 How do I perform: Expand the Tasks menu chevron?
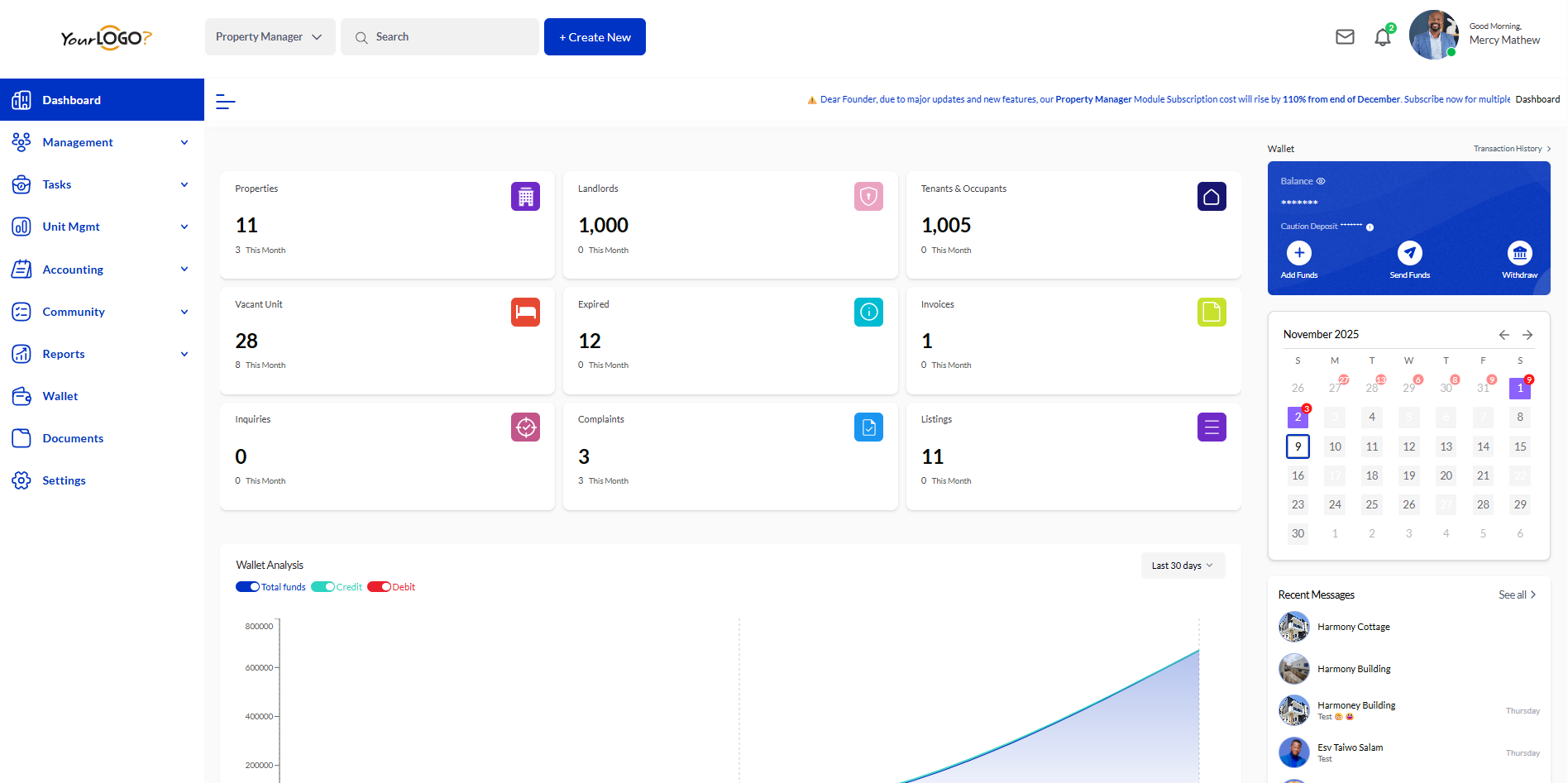pos(184,184)
